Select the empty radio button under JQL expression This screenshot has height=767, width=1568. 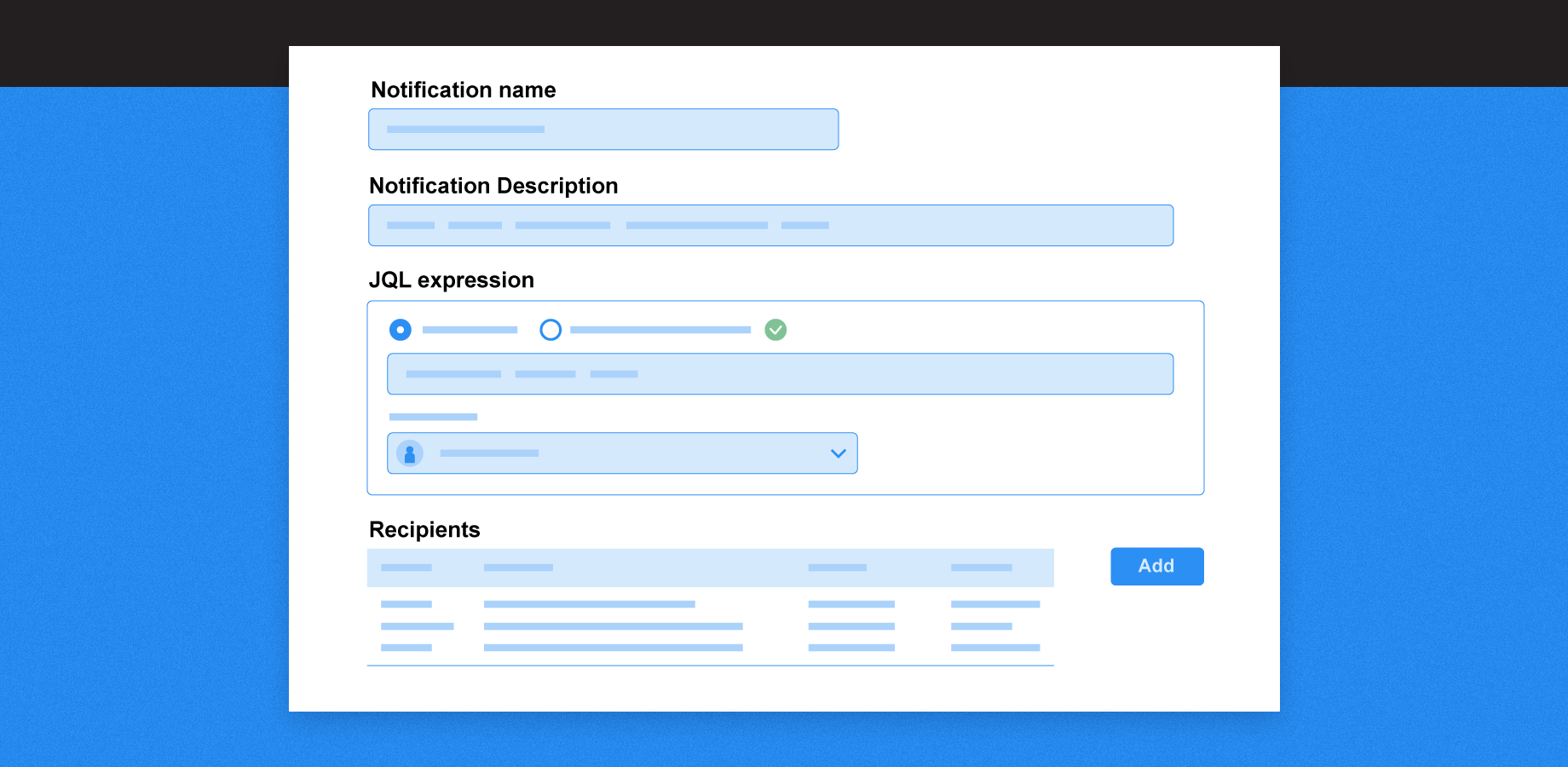(x=551, y=330)
